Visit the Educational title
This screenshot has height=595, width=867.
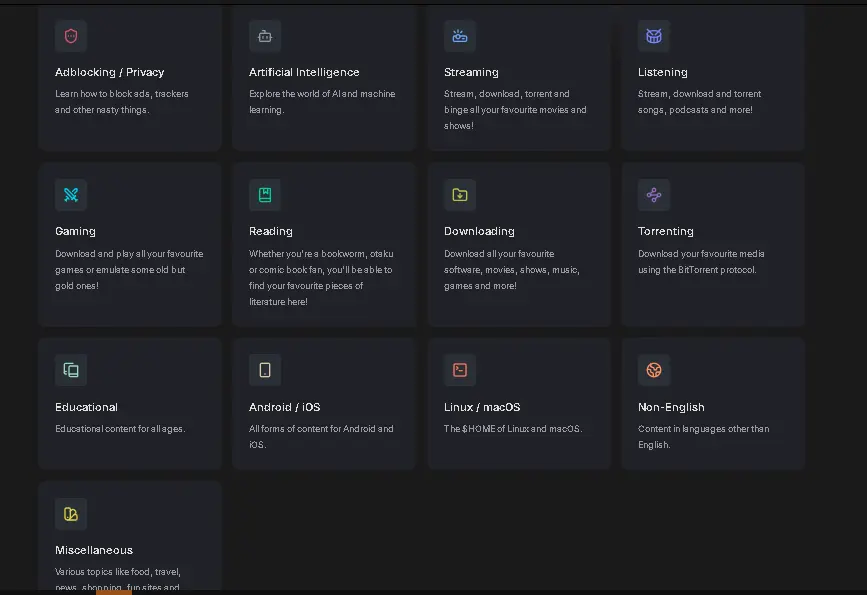pyautogui.click(x=86, y=407)
